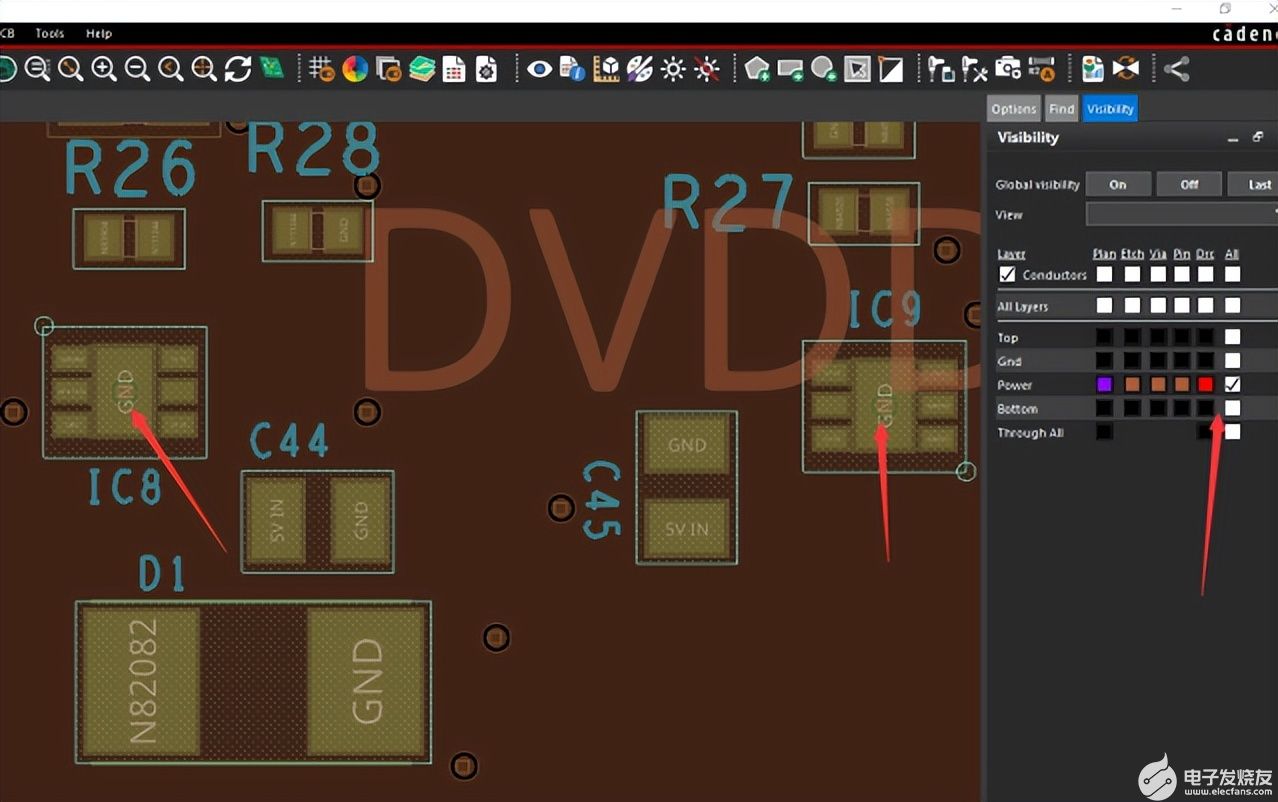Image resolution: width=1278 pixels, height=802 pixels.
Task: Click the zoom points magnifier icon
Action: (x=71, y=68)
